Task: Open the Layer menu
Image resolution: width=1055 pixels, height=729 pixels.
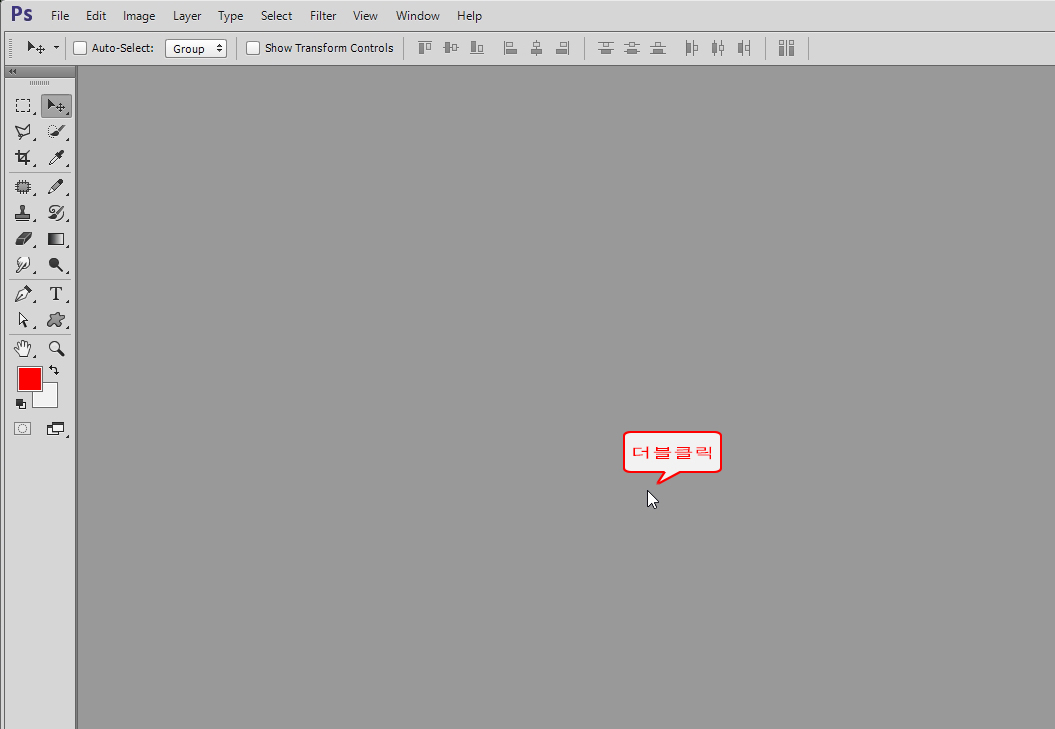Action: pyautogui.click(x=187, y=15)
